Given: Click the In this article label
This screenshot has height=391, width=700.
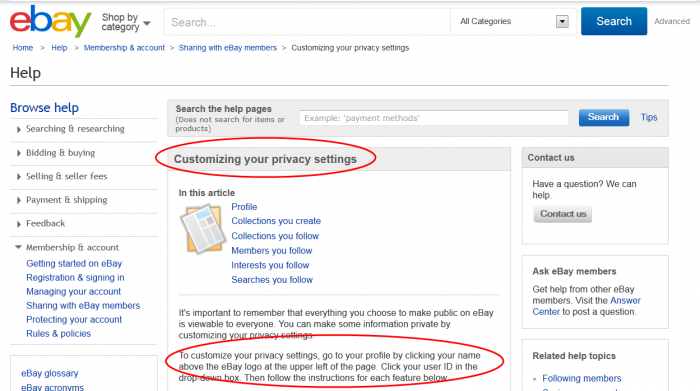Looking at the screenshot, I should (207, 193).
